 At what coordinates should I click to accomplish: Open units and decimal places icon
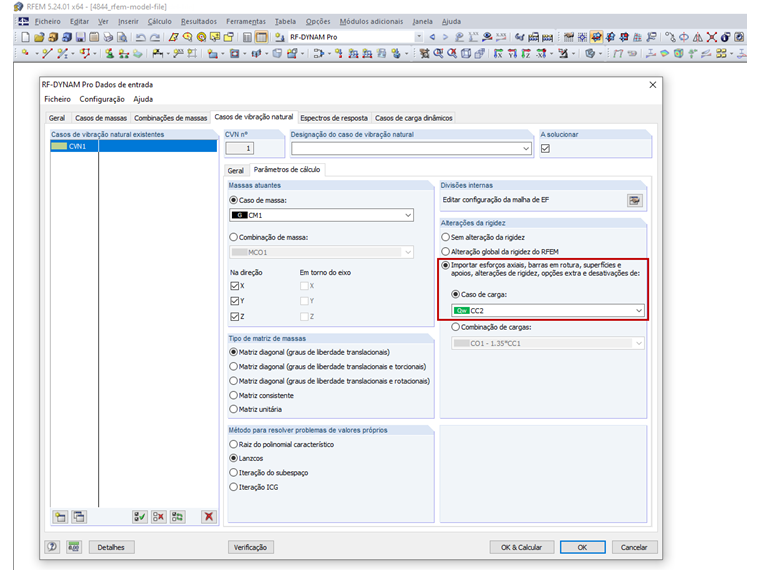click(74, 547)
